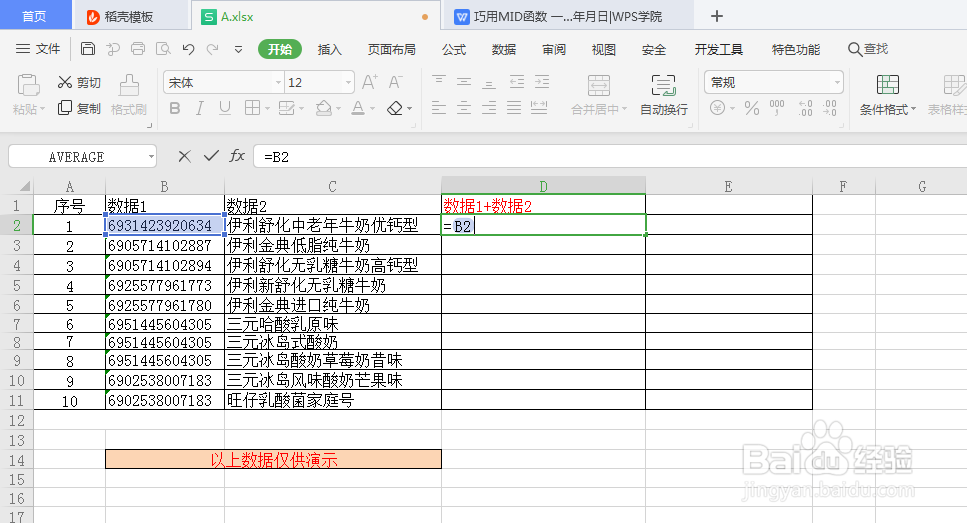Toggle middle vertical alignment

(464, 81)
